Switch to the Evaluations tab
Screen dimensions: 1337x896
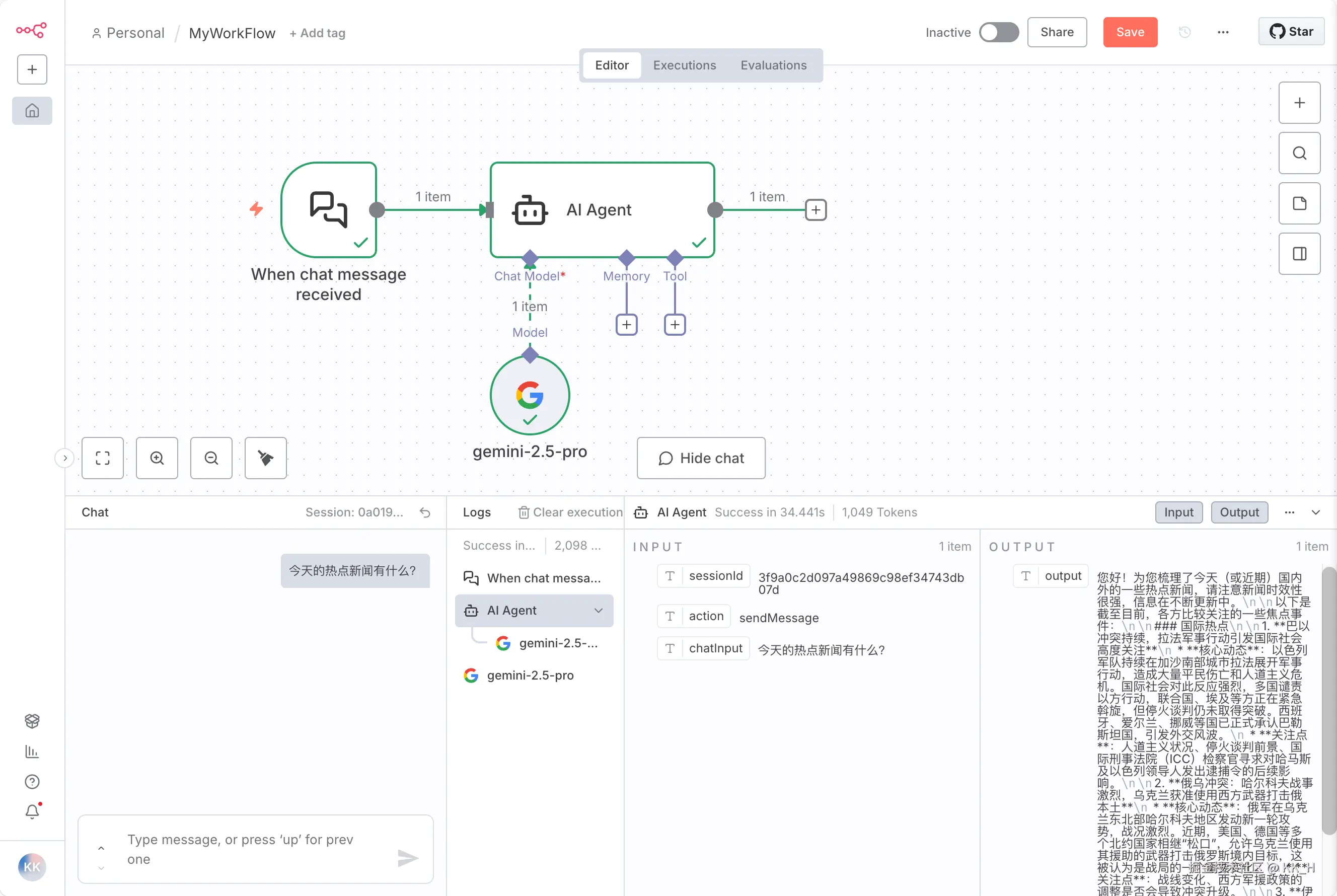[773, 65]
